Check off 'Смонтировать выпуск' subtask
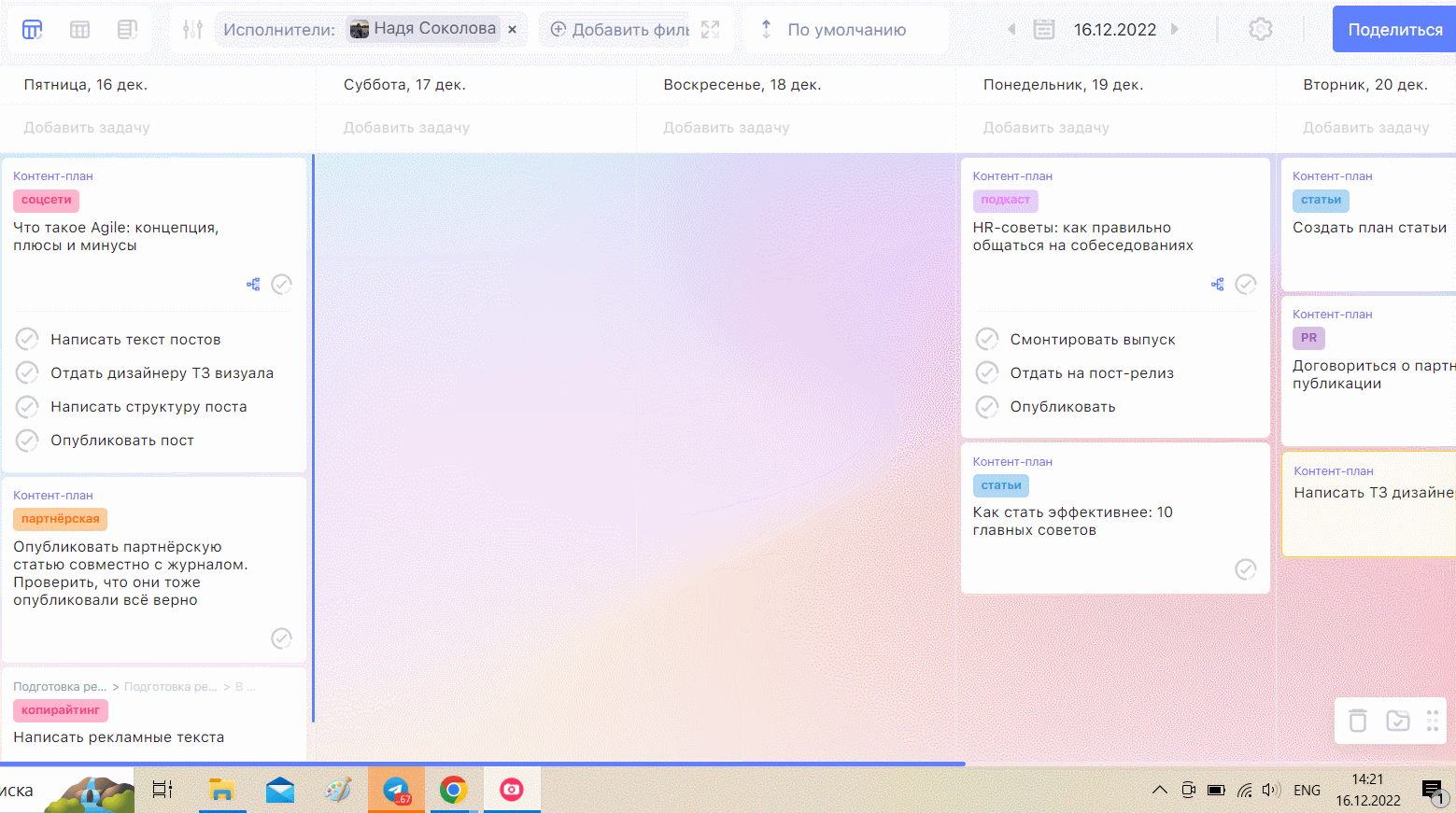Viewport: 1456px width, 813px height. [986, 339]
